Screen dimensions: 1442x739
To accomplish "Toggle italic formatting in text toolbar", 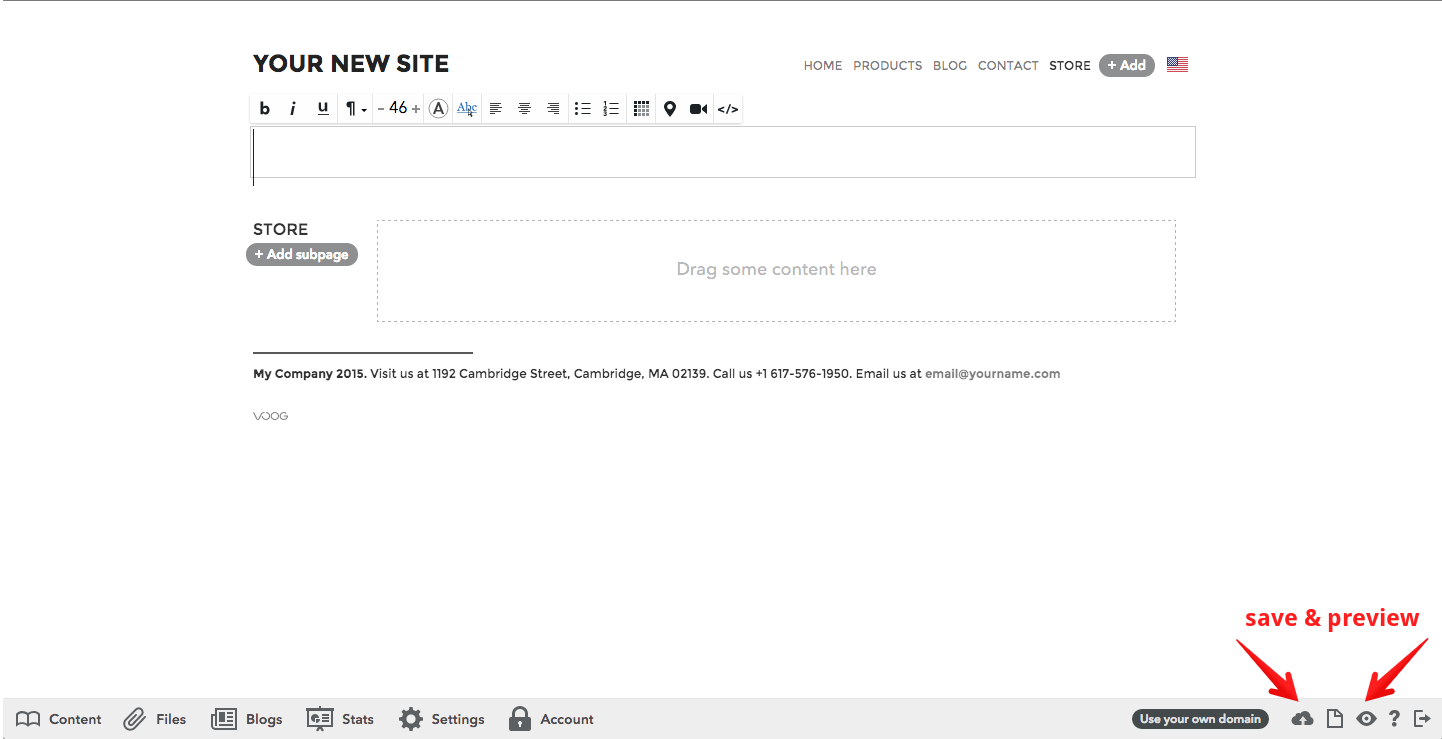I will pos(293,109).
